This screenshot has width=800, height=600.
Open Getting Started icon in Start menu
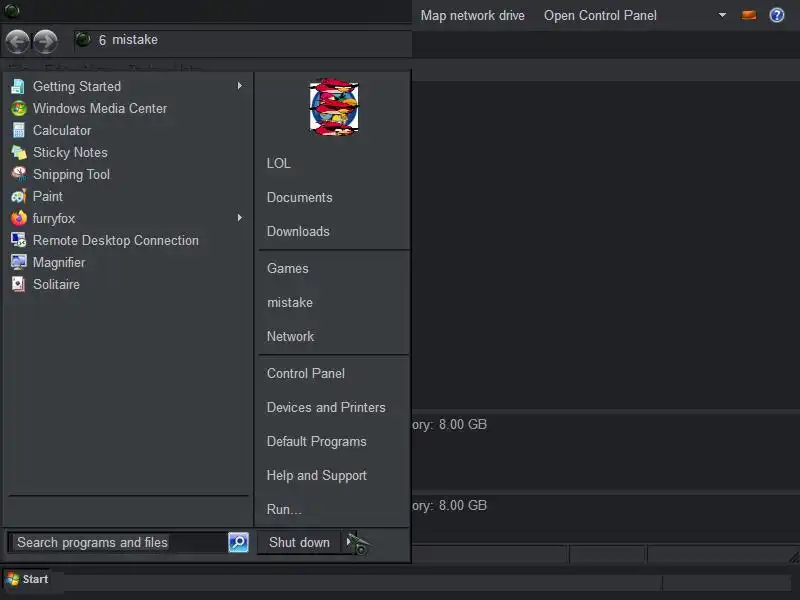(18, 87)
